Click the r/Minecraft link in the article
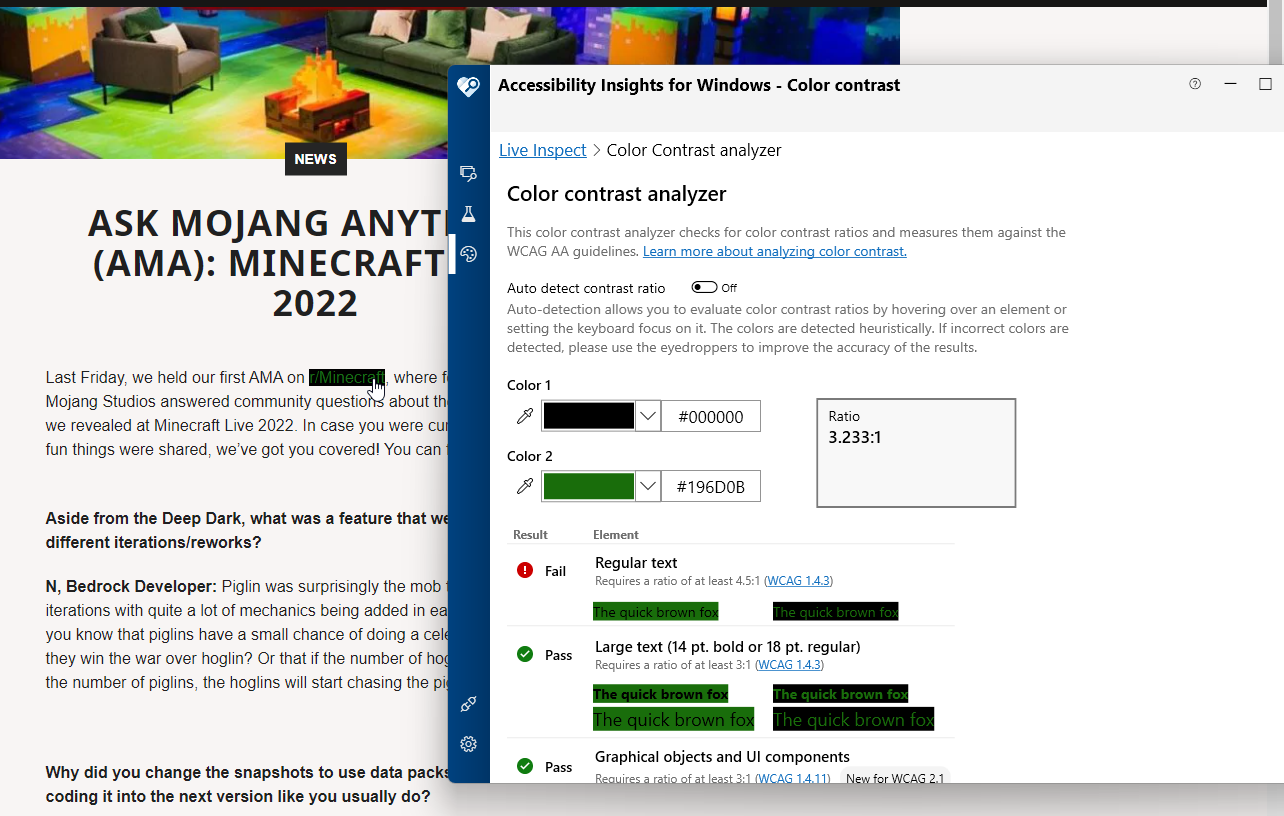Image resolution: width=1284 pixels, height=816 pixels. click(x=347, y=377)
